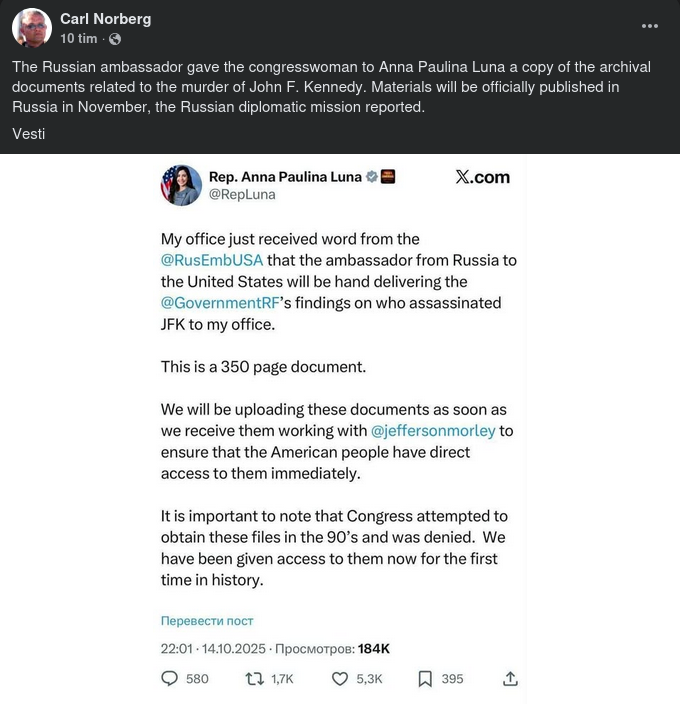Open the @RepLuna handle
Viewport: 680px width, 704px height.
coord(241,194)
